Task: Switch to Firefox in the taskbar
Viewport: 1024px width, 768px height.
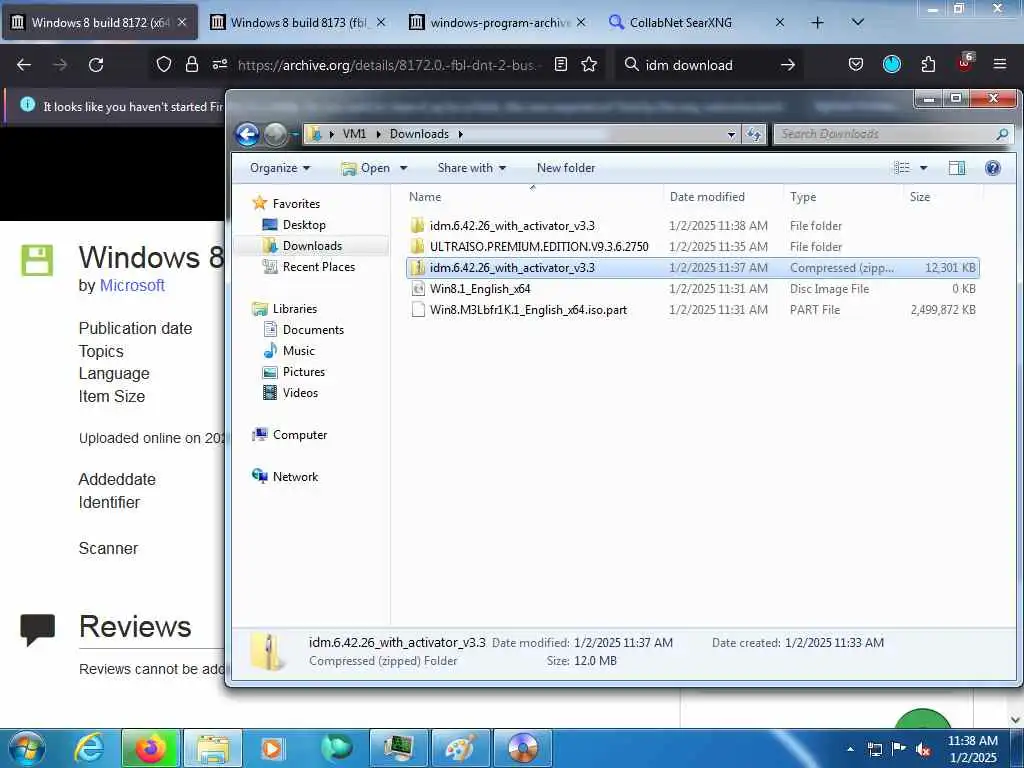Action: 150,748
